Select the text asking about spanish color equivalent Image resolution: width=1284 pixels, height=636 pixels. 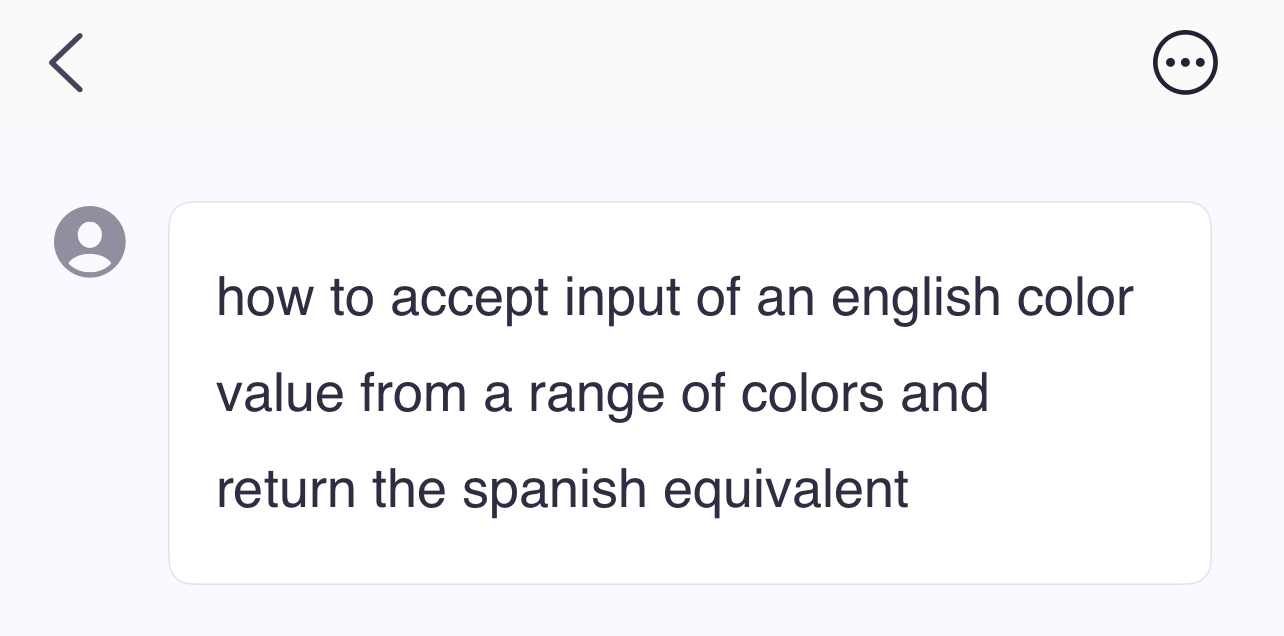tap(690, 392)
